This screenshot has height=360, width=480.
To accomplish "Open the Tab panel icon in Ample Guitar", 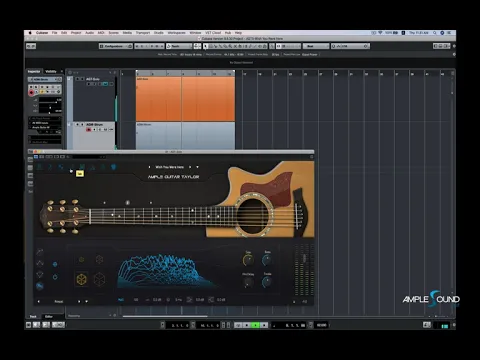I will (x=72, y=167).
